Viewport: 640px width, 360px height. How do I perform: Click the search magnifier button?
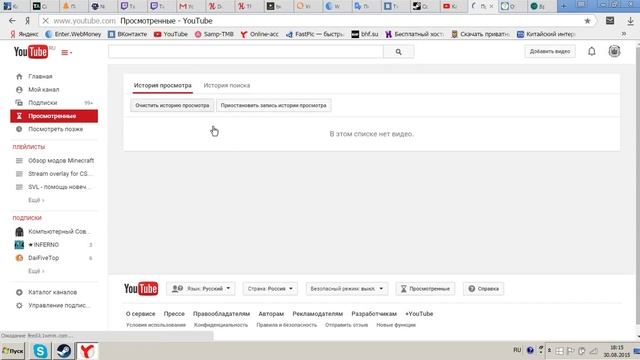point(398,52)
